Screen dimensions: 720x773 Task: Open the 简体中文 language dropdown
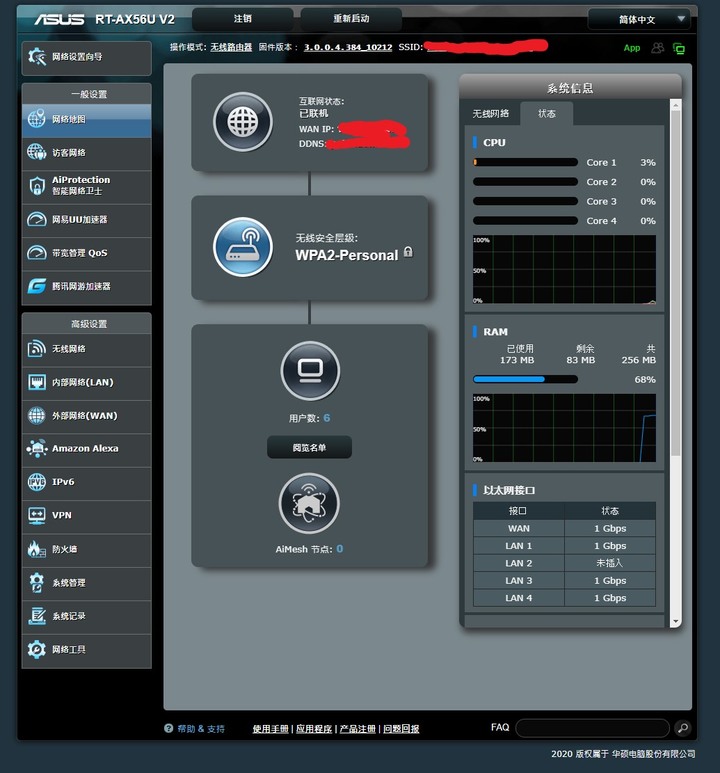tap(639, 20)
